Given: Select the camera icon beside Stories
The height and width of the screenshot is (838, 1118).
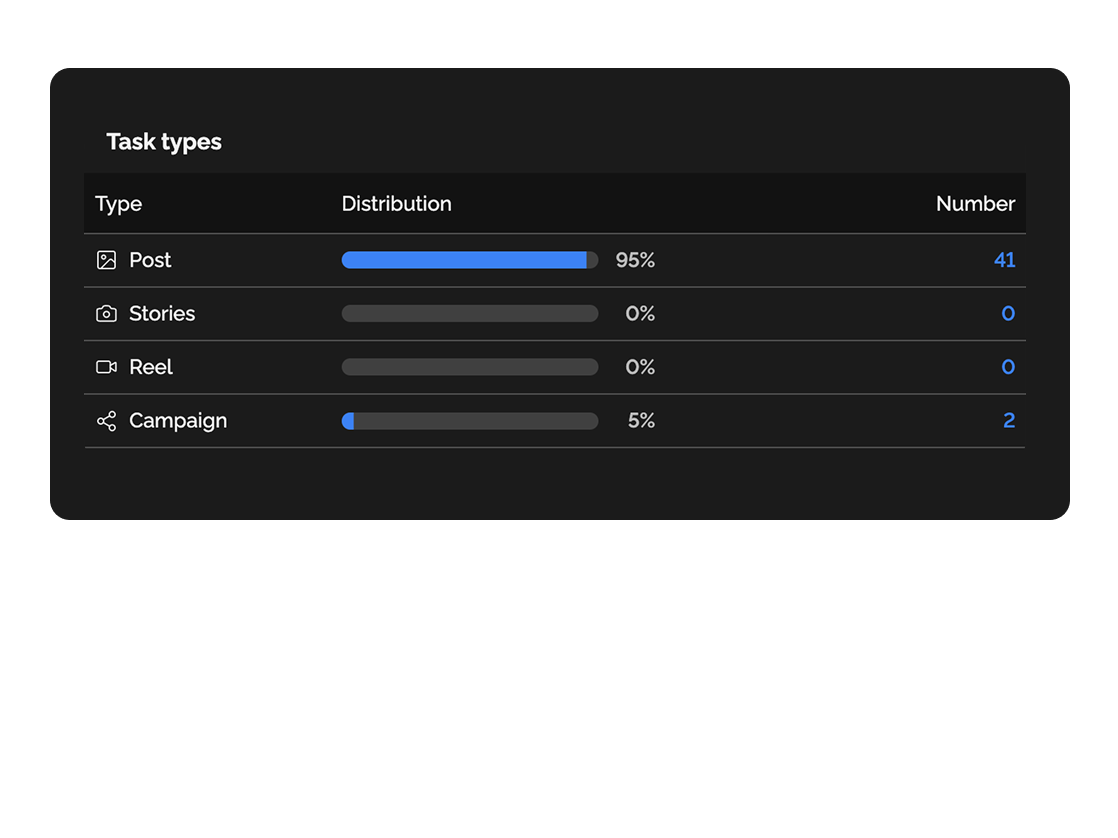Looking at the screenshot, I should click(x=106, y=313).
